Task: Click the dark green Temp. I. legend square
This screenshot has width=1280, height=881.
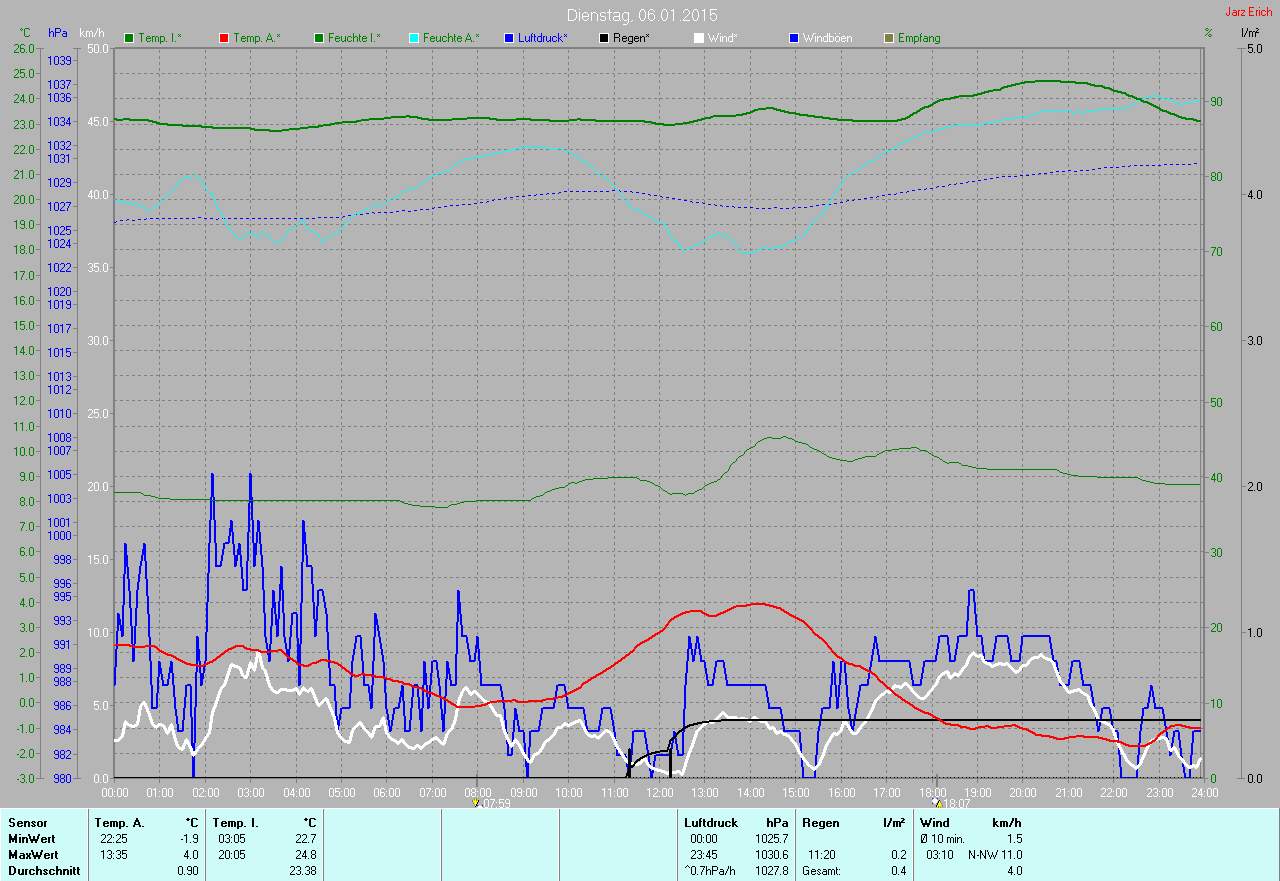Action: coord(129,38)
